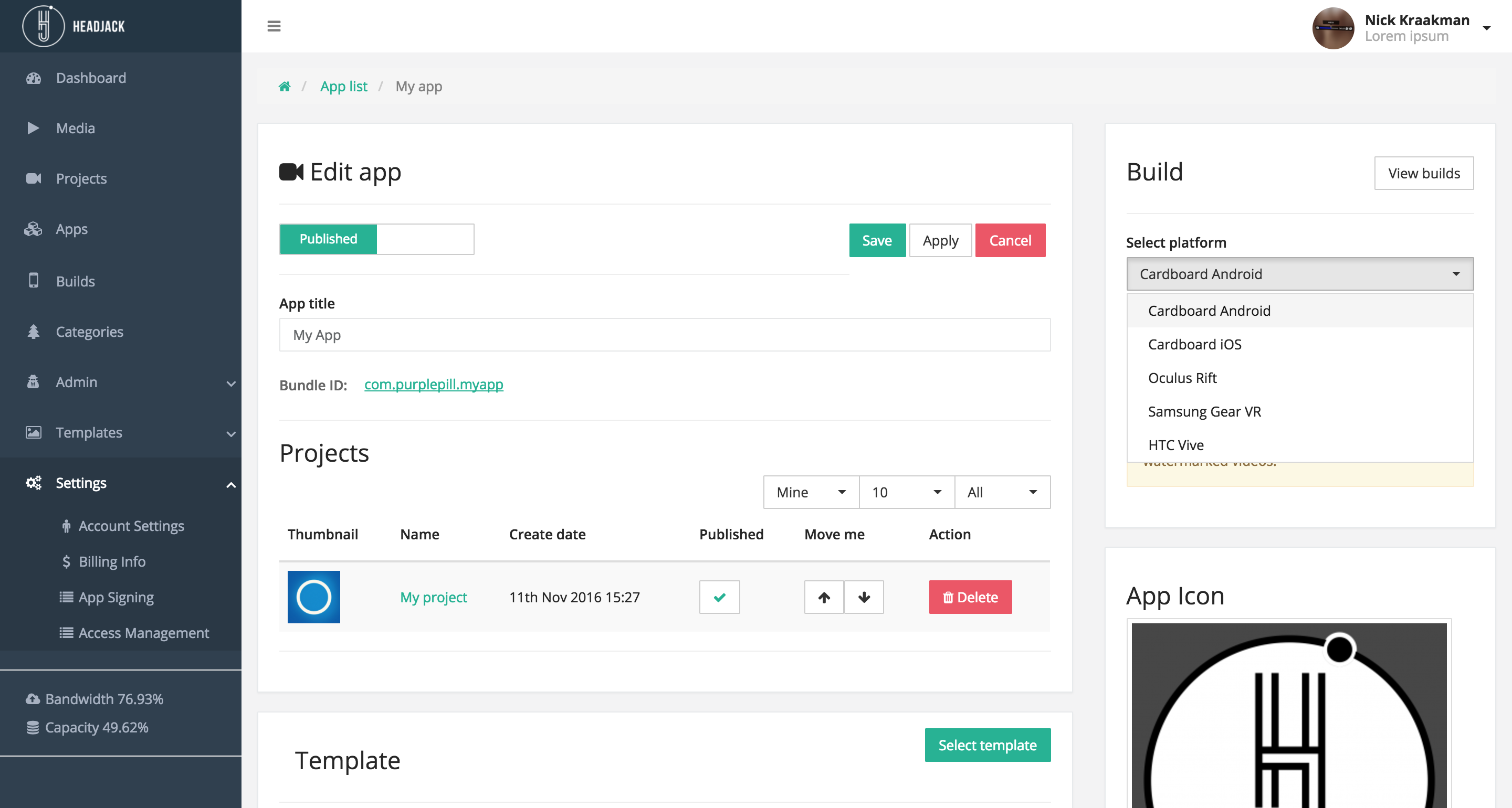
Task: Choose Samsung Gear VR option
Action: point(1204,412)
